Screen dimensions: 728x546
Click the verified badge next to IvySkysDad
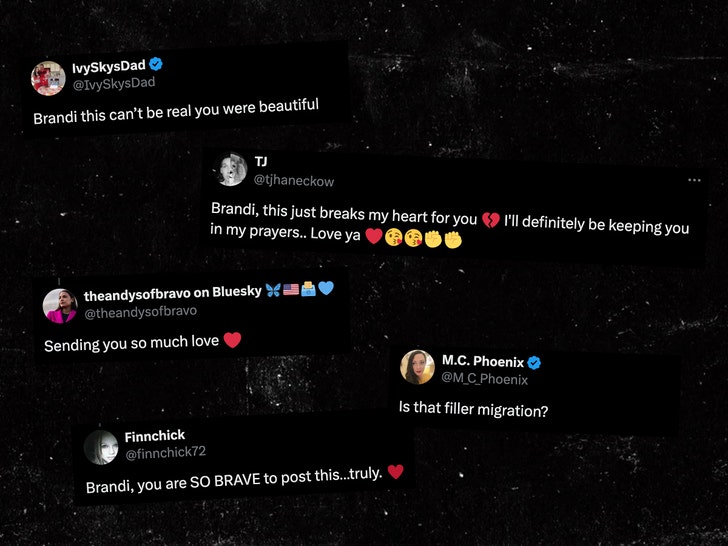point(156,64)
